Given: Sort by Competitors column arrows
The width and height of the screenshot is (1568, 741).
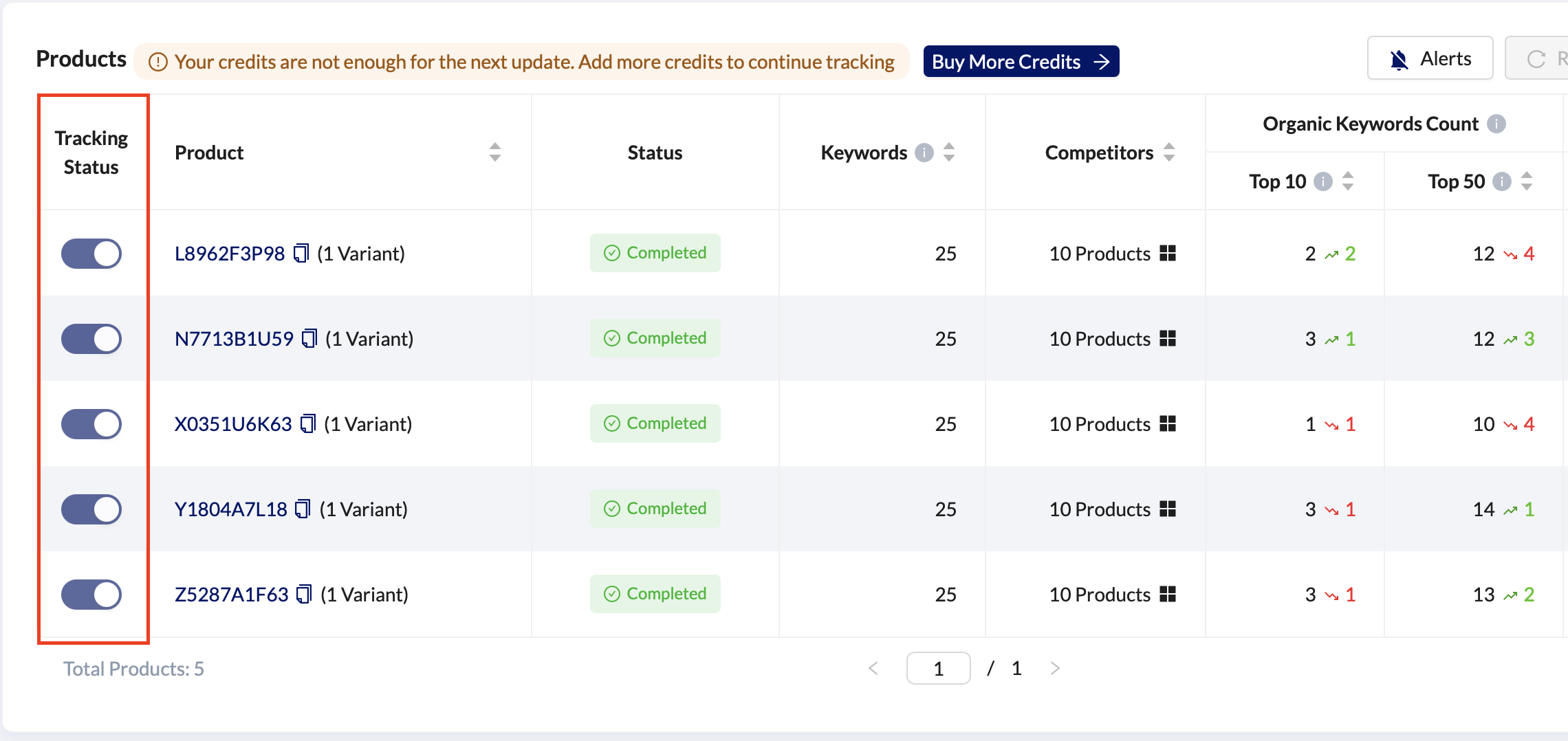Looking at the screenshot, I should pyautogui.click(x=1169, y=153).
